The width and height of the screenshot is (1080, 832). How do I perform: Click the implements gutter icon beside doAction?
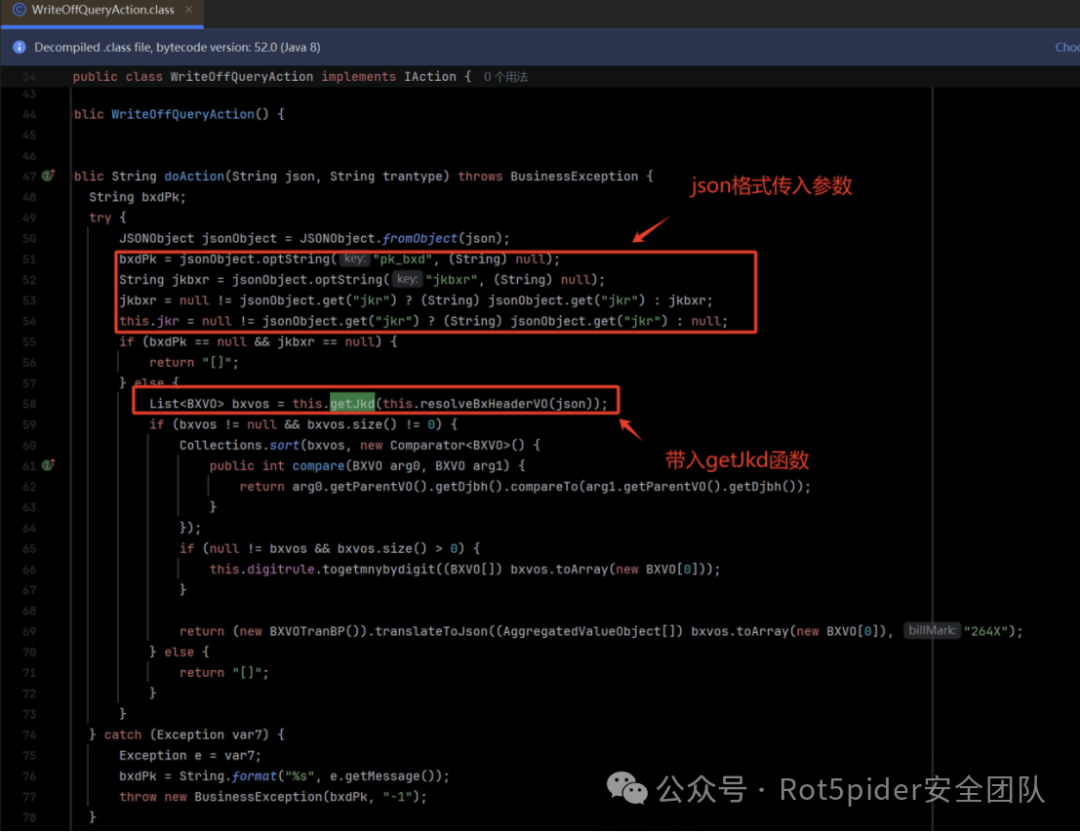[49, 176]
